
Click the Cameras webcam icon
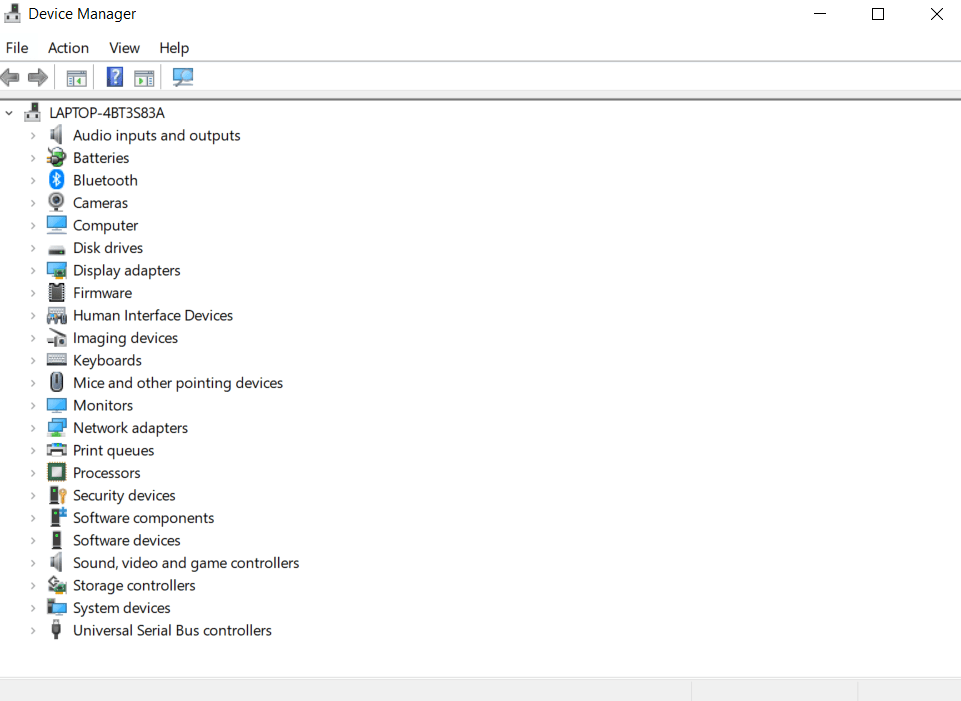[x=56, y=202]
